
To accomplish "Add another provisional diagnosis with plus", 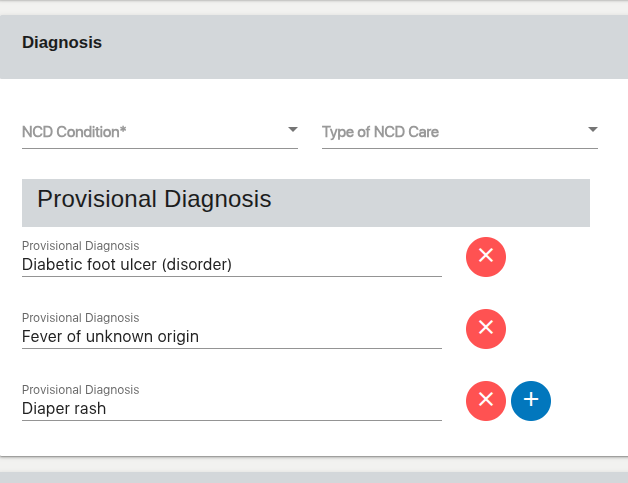I will (x=531, y=400).
